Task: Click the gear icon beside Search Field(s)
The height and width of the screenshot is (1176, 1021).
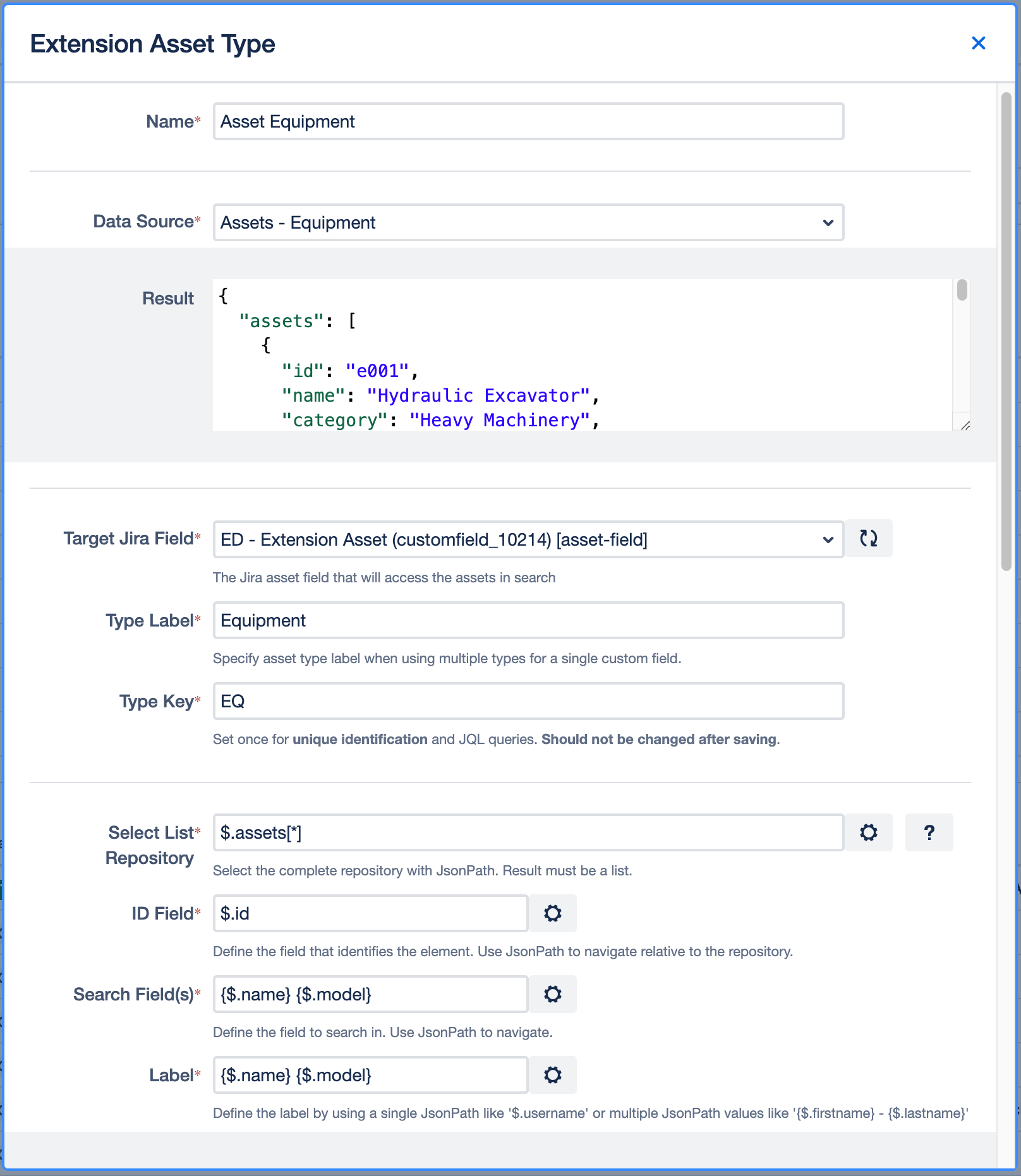Action: (x=553, y=994)
